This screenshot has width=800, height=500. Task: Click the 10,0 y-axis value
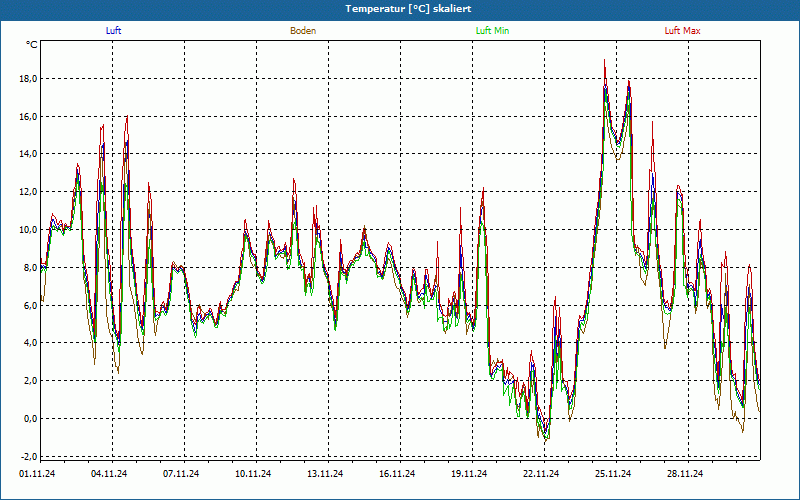28,230
